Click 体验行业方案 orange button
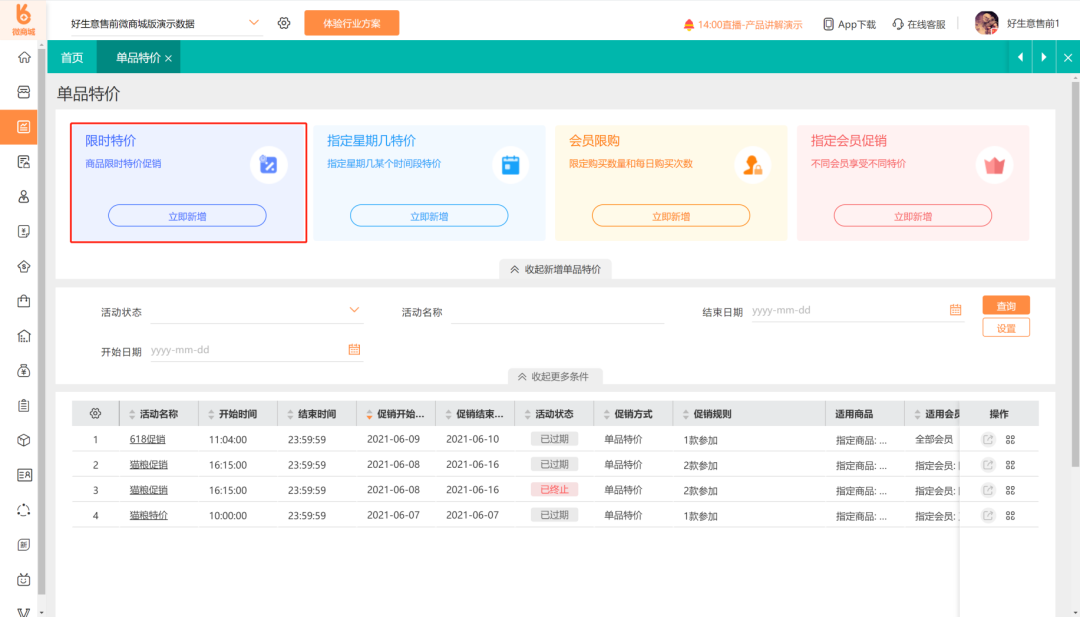 (x=352, y=23)
